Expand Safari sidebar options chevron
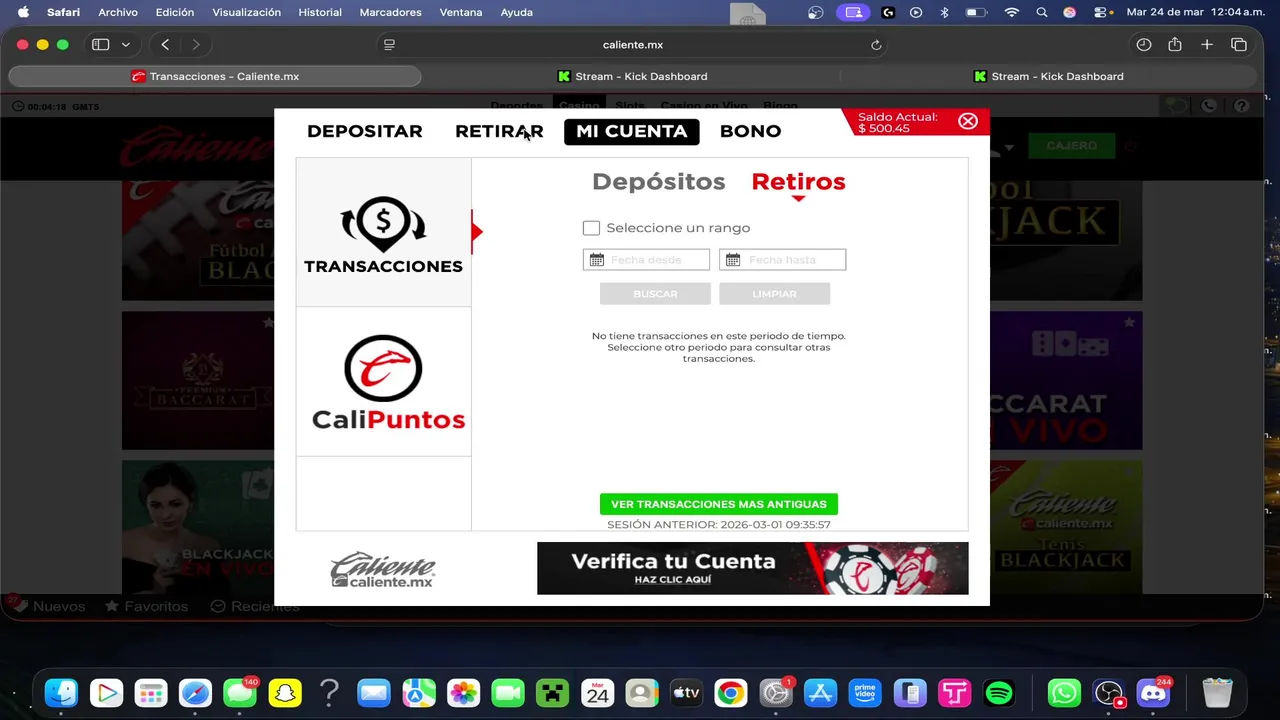 click(126, 45)
